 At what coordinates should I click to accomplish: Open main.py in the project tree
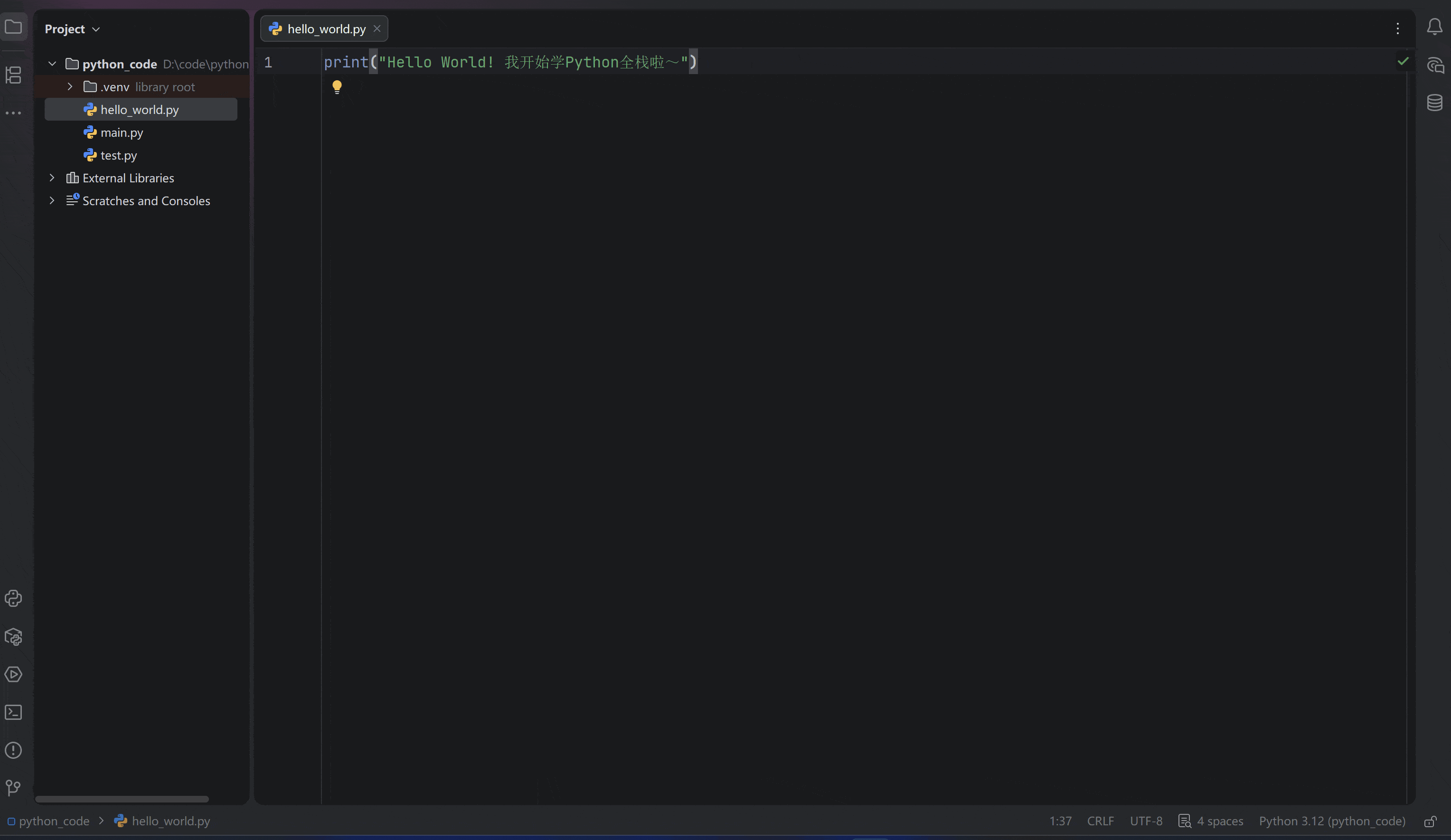tap(122, 132)
